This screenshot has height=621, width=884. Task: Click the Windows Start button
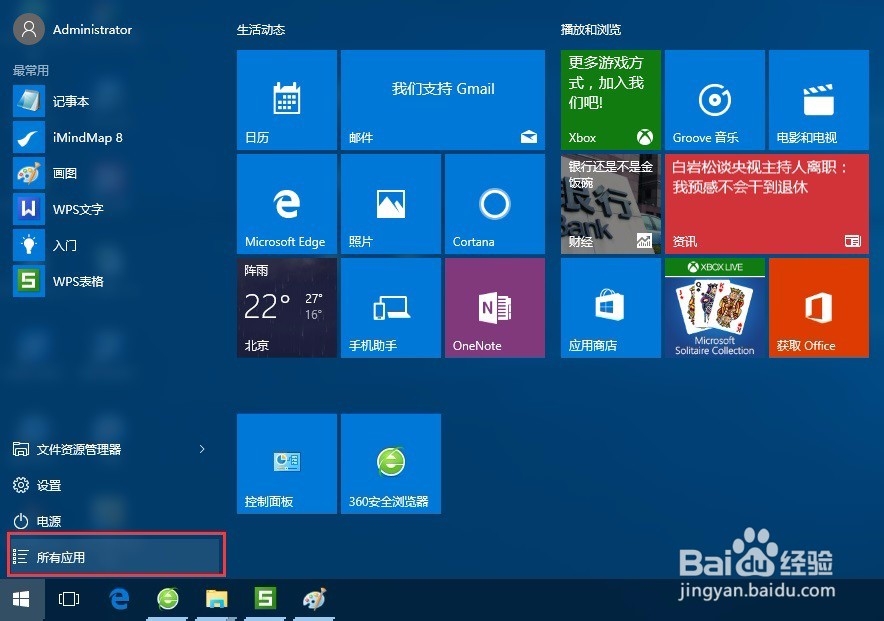(21, 599)
